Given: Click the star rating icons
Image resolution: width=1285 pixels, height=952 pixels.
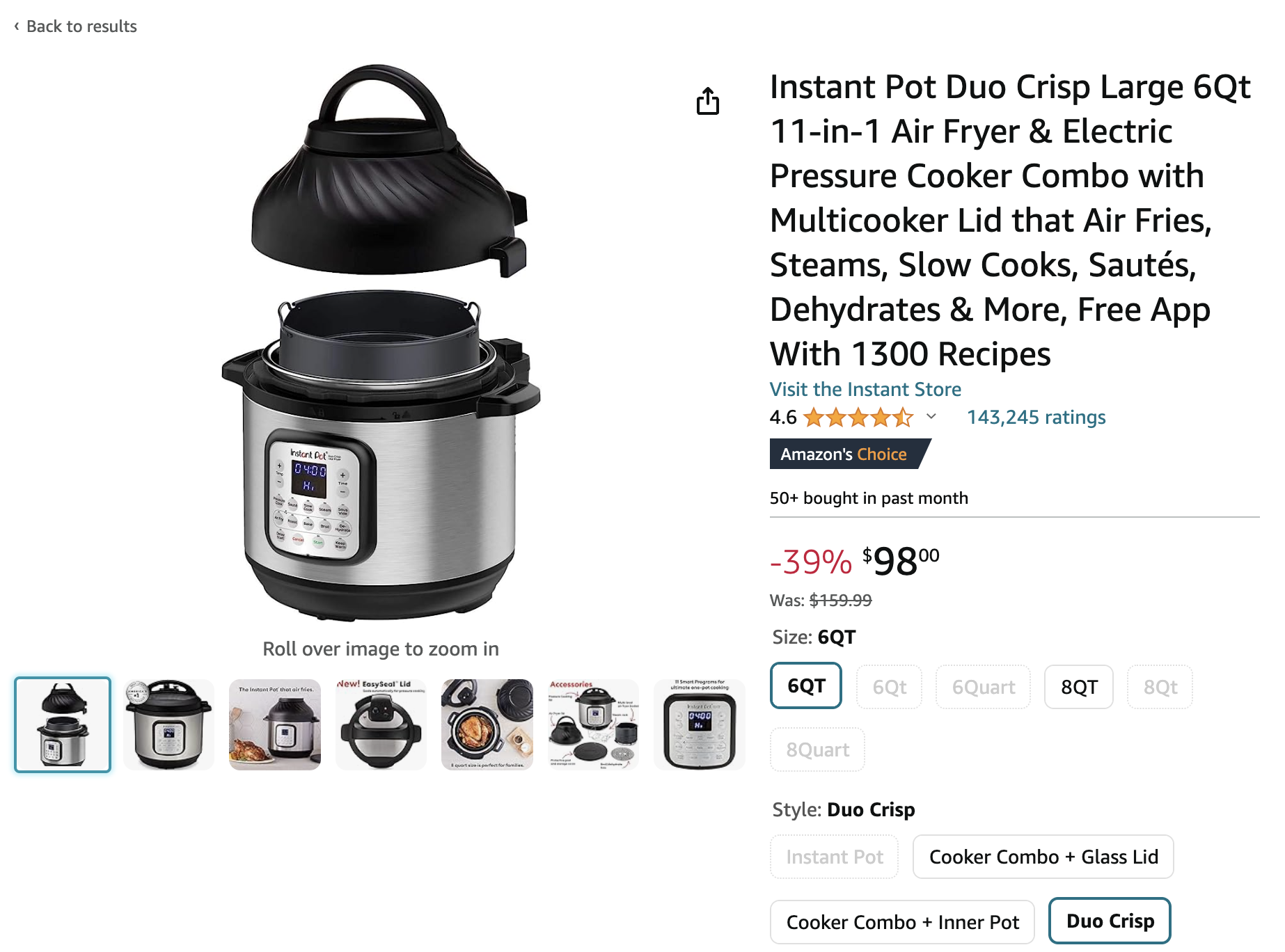Looking at the screenshot, I should click(x=858, y=418).
